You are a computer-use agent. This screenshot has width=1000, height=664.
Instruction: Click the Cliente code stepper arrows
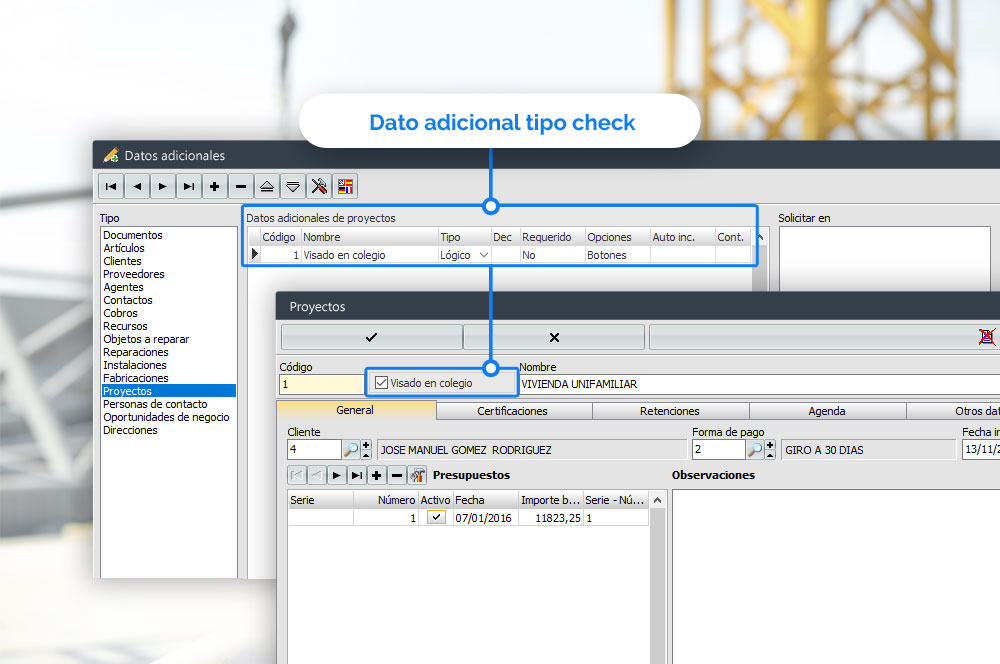point(366,450)
